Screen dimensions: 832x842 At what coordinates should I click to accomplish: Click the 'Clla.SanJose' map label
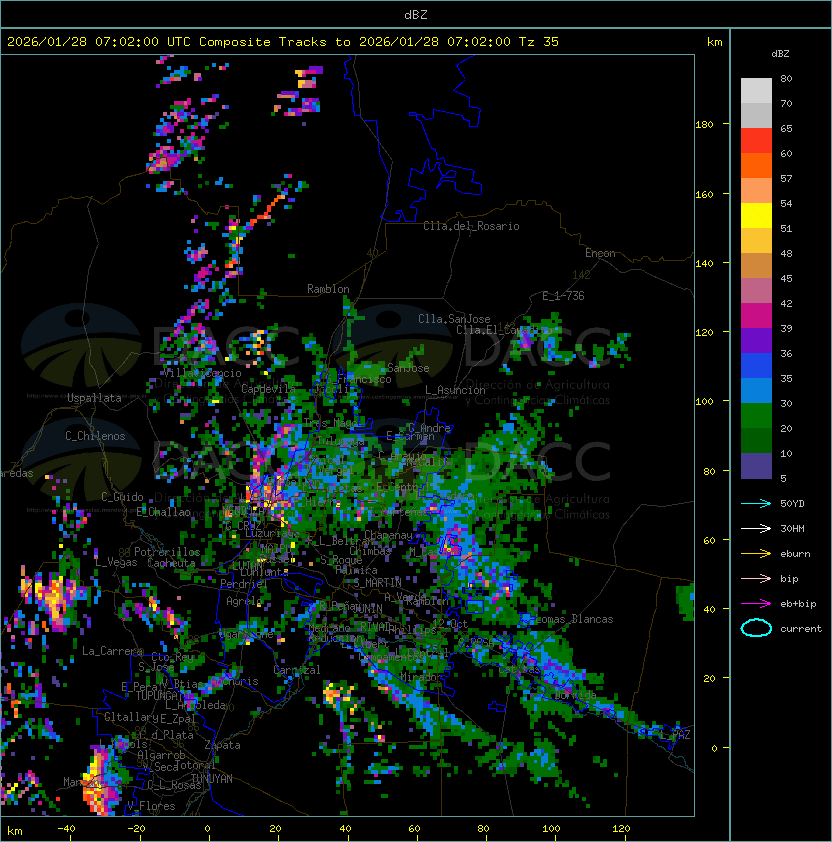click(x=454, y=319)
